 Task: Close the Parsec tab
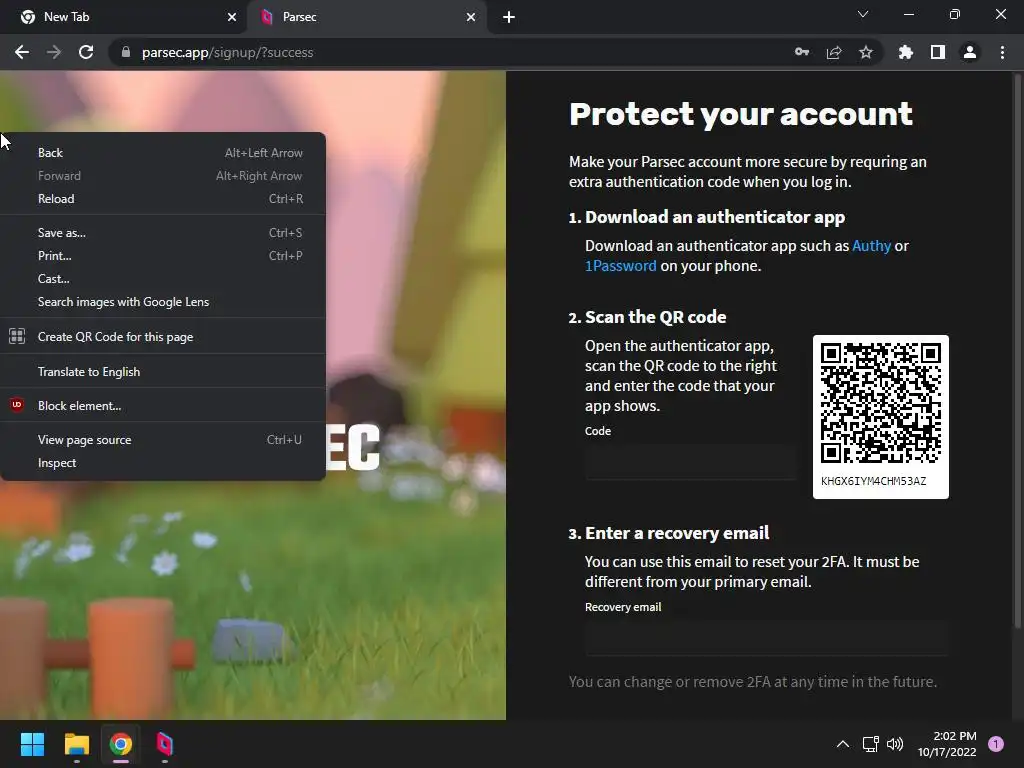(471, 17)
